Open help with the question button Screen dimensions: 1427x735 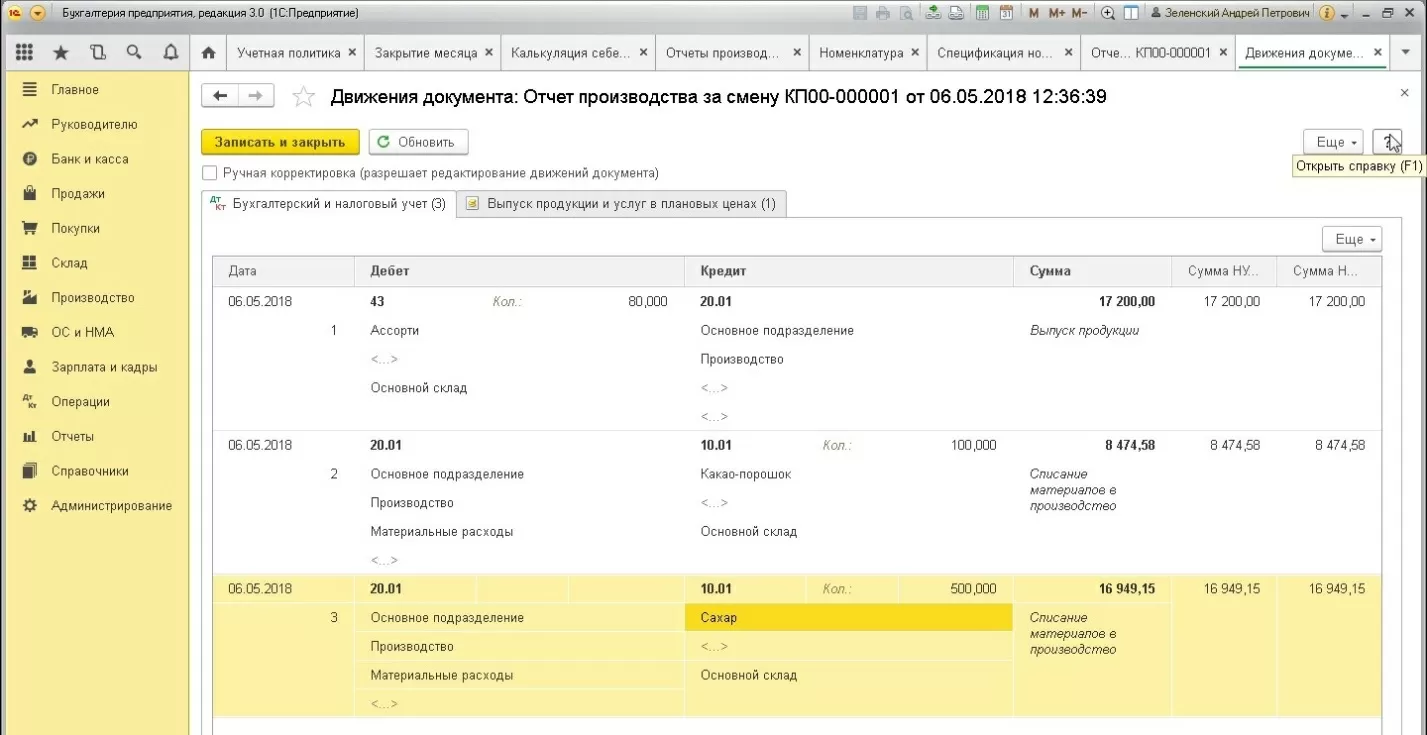(x=1388, y=143)
